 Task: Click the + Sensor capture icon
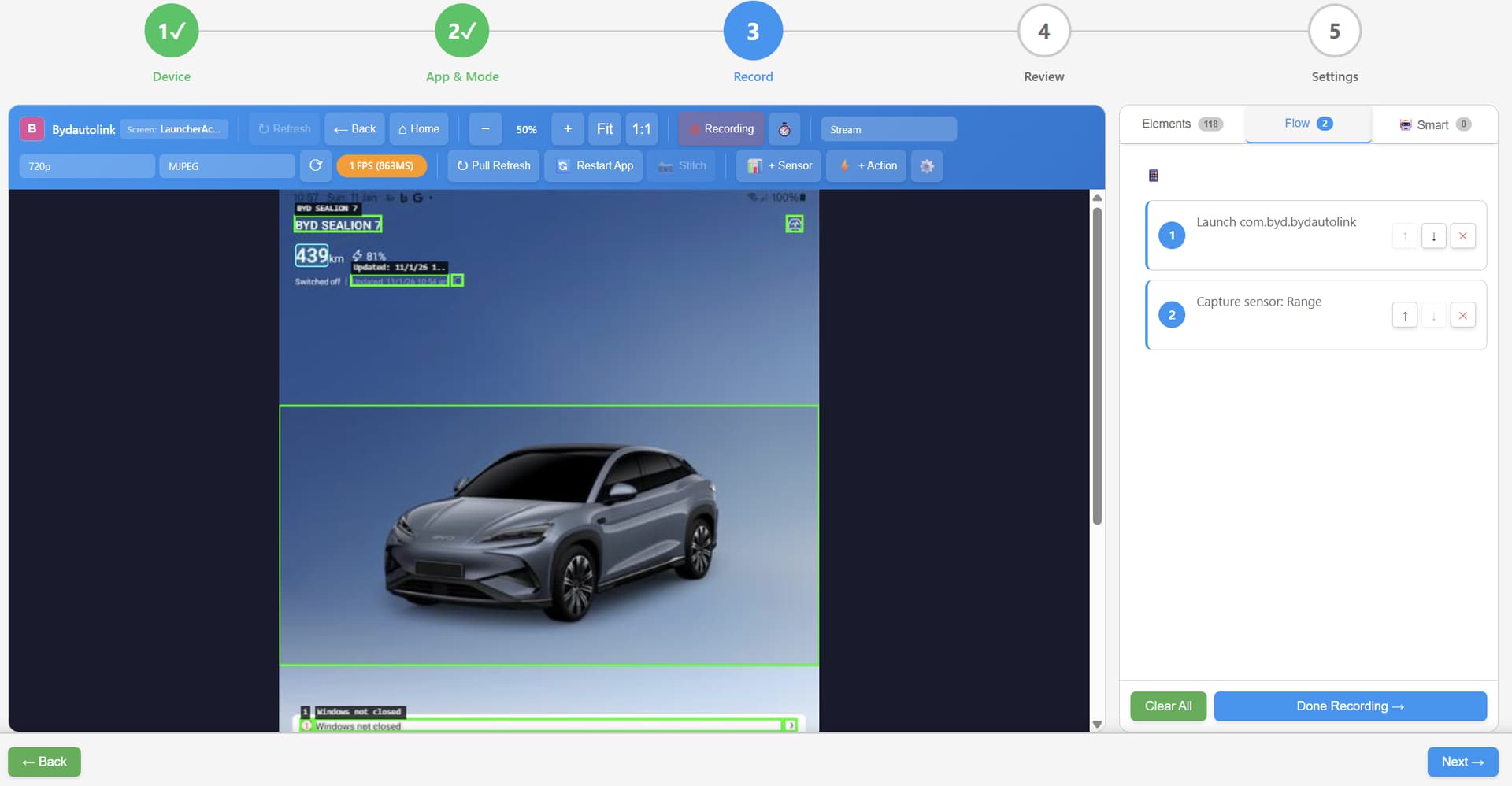tap(756, 166)
